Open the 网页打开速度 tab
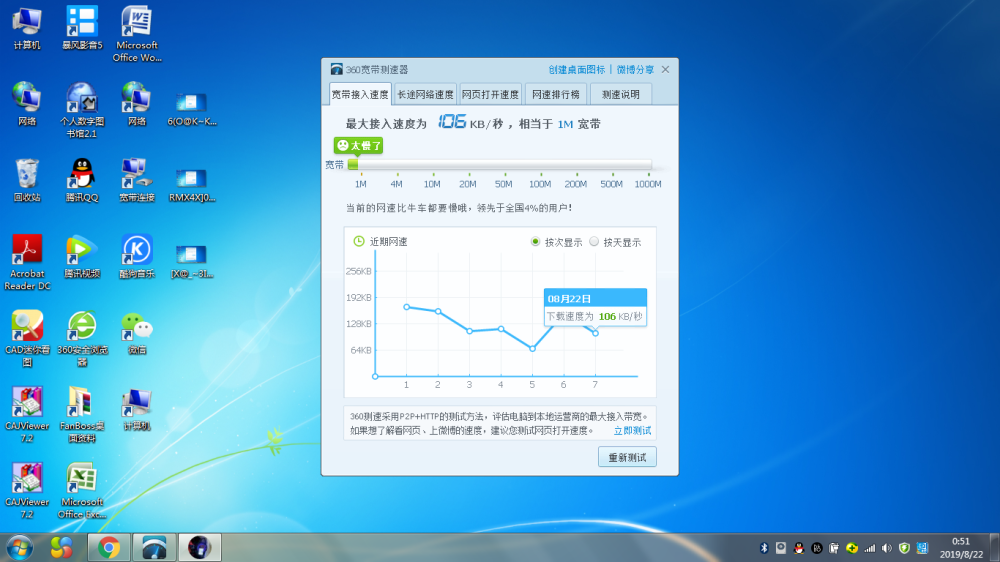1000x562 pixels. (x=490, y=94)
